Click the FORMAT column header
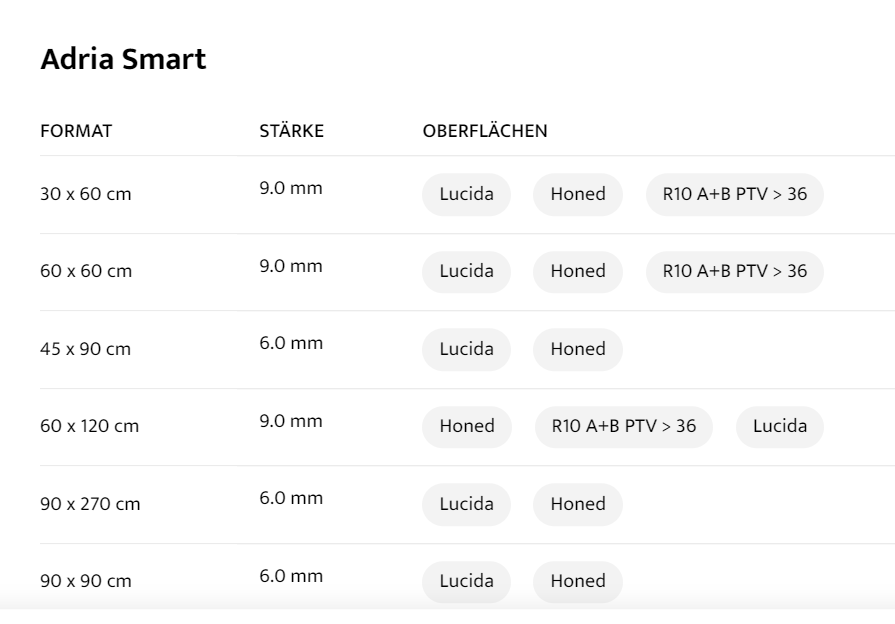 [x=76, y=131]
